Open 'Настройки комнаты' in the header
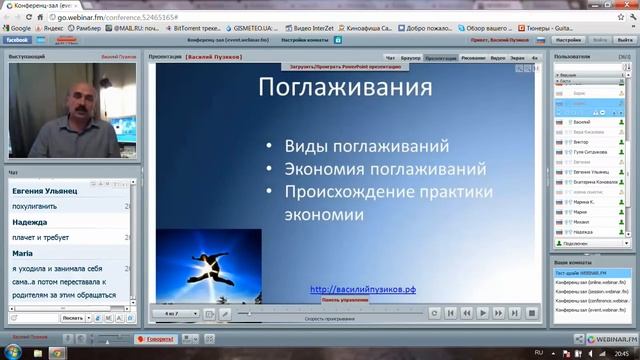This screenshot has height=360, width=640. point(304,40)
